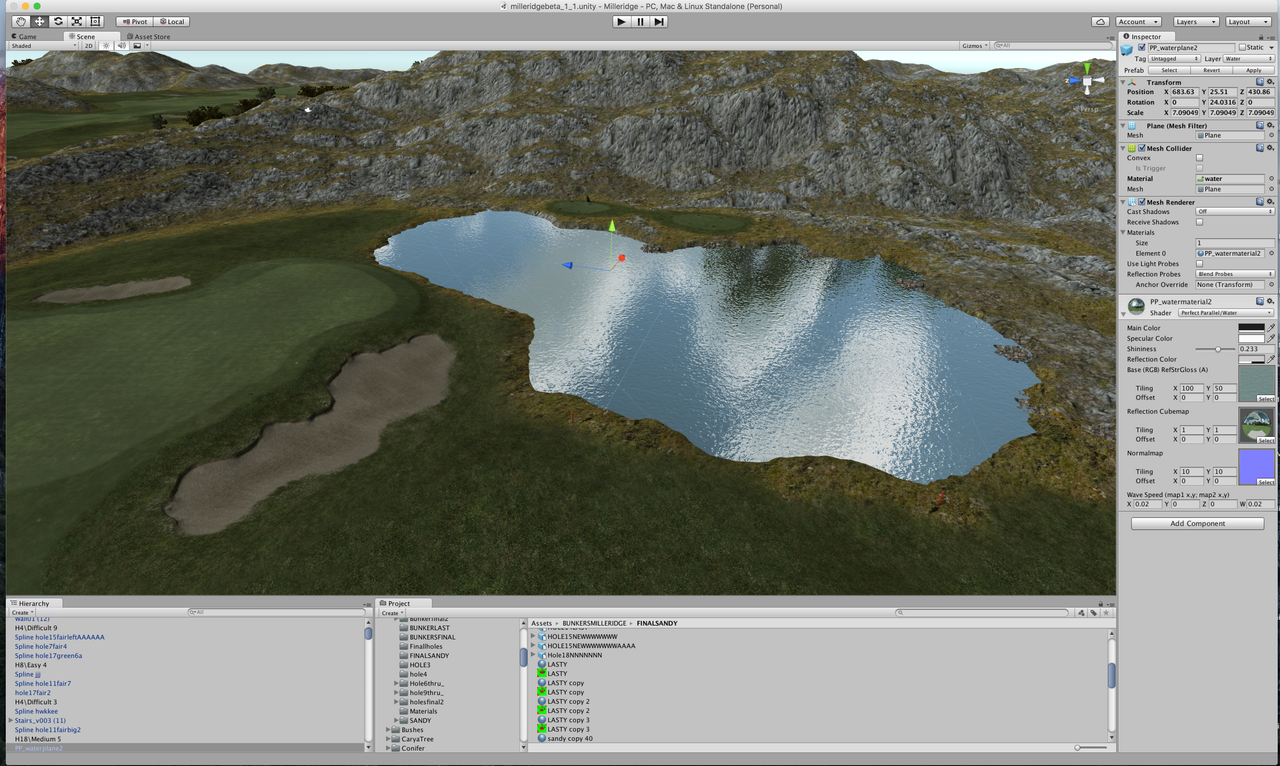Viewport: 1280px width, 766px height.
Task: Click the Pause button
Action: coord(640,21)
